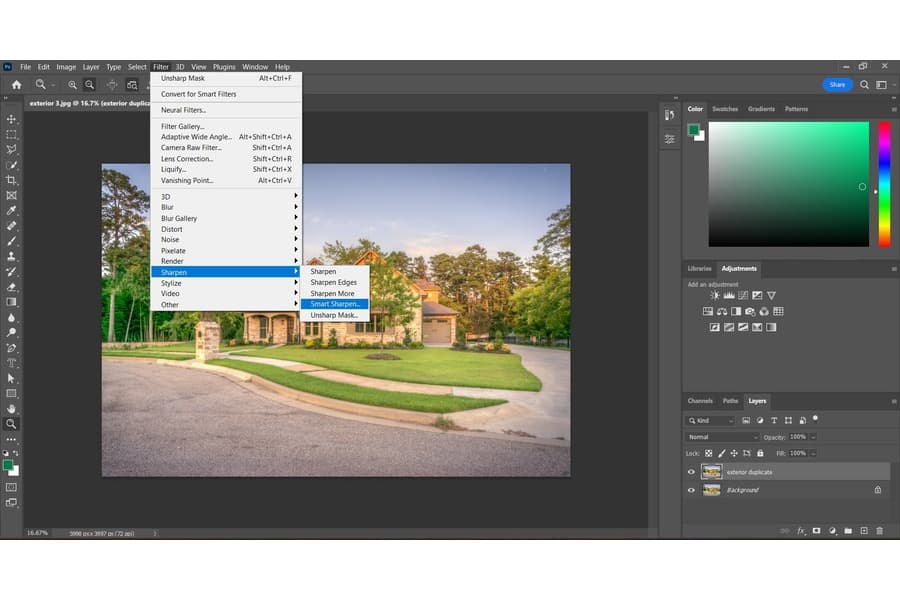Select the Rectangular Marquee tool
Image resolution: width=900 pixels, height=600 pixels.
[x=11, y=134]
